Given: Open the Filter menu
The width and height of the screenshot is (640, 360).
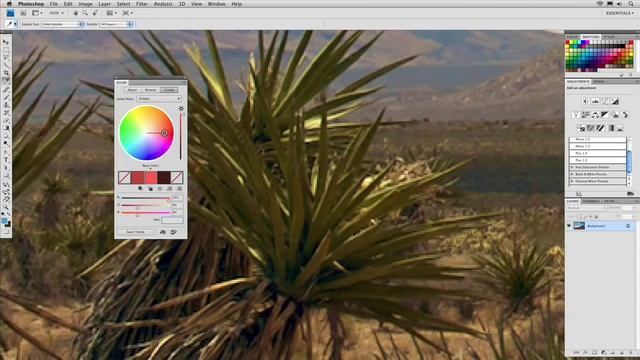Looking at the screenshot, I should pyautogui.click(x=142, y=4).
